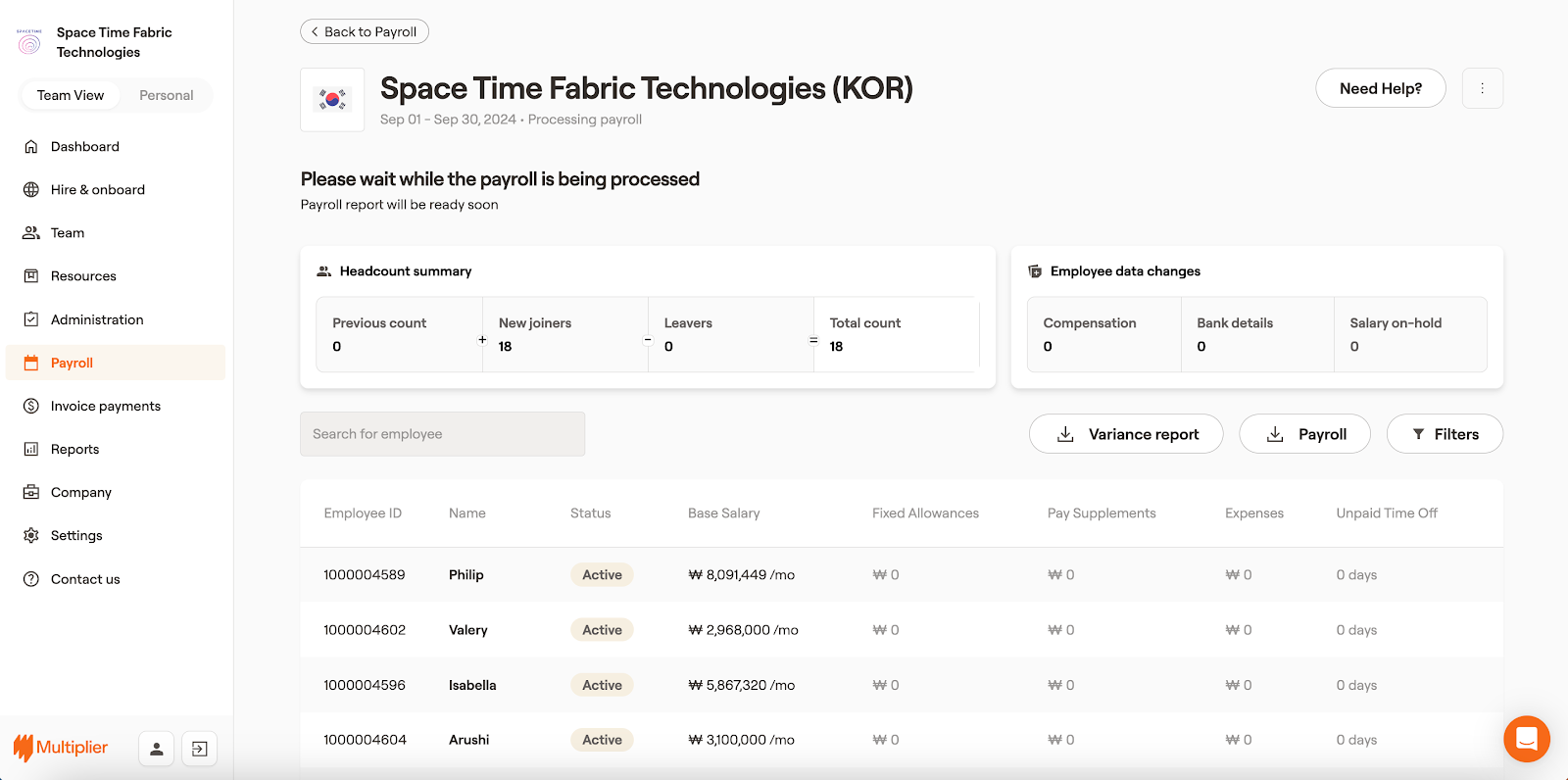Click salary ₩ 2,968,000 /mo
Viewport: 1568px width, 780px height.
tap(744, 630)
